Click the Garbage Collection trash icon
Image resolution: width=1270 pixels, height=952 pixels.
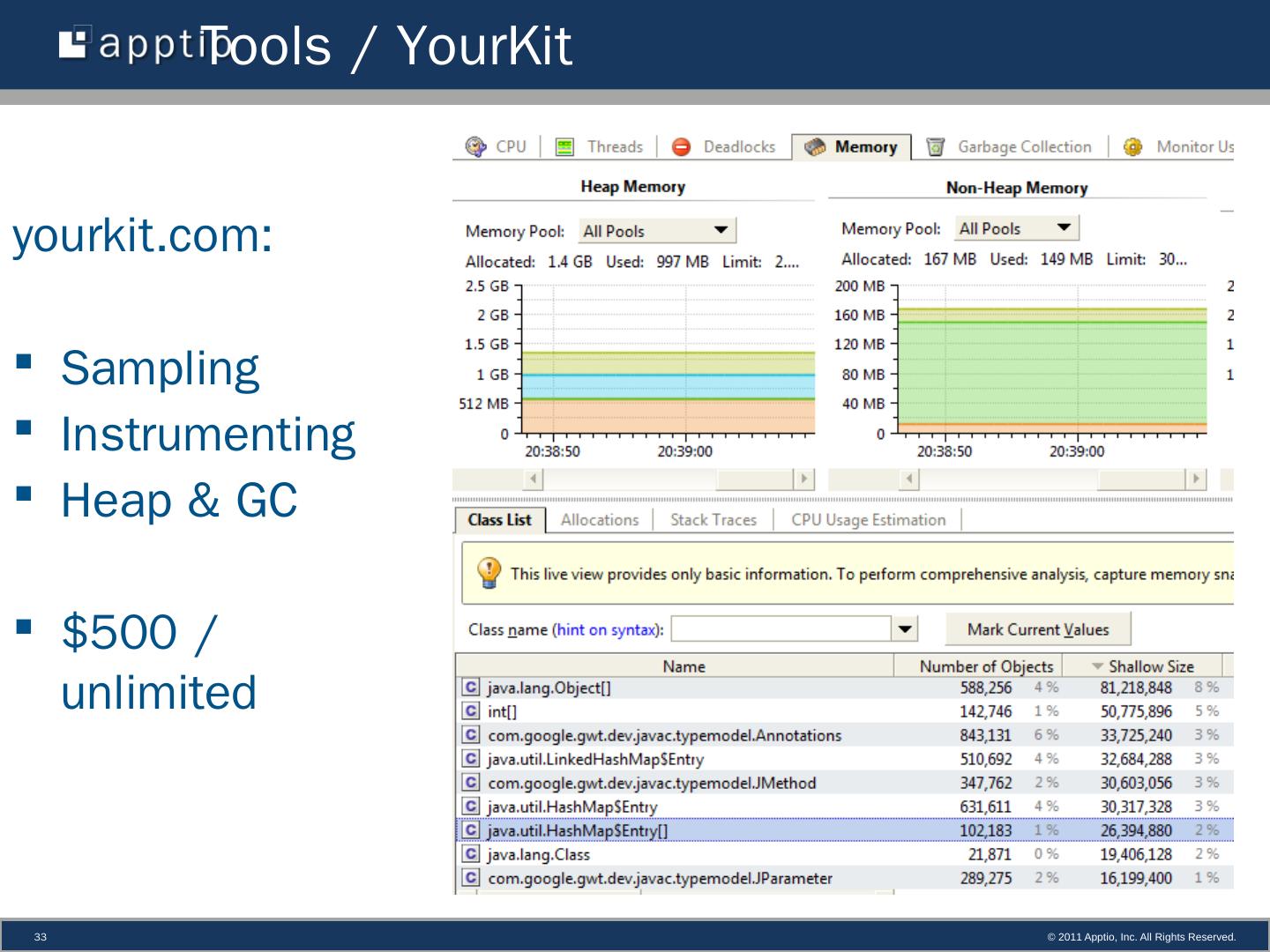point(936,147)
